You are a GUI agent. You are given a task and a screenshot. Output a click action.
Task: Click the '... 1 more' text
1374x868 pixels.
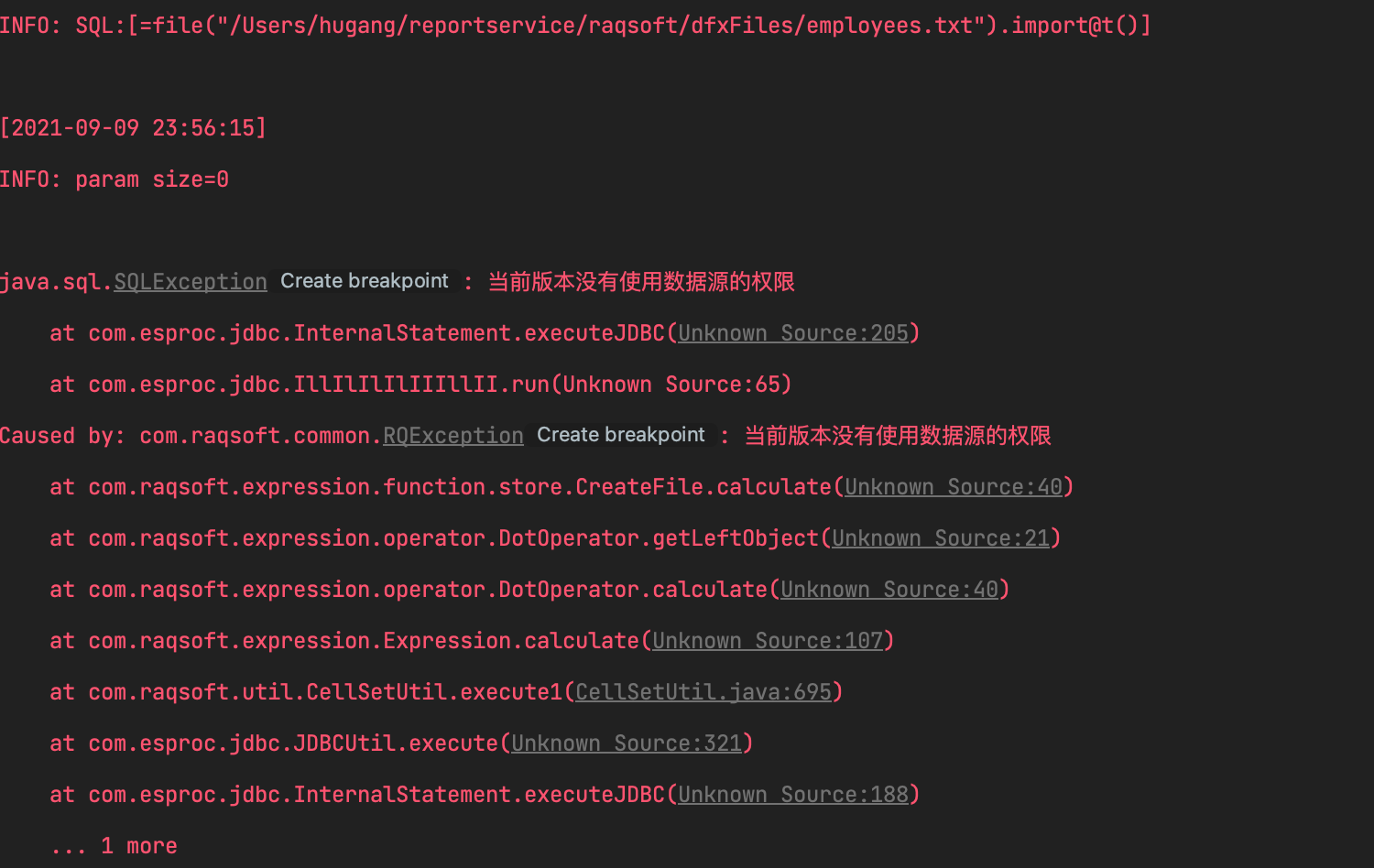point(114,846)
